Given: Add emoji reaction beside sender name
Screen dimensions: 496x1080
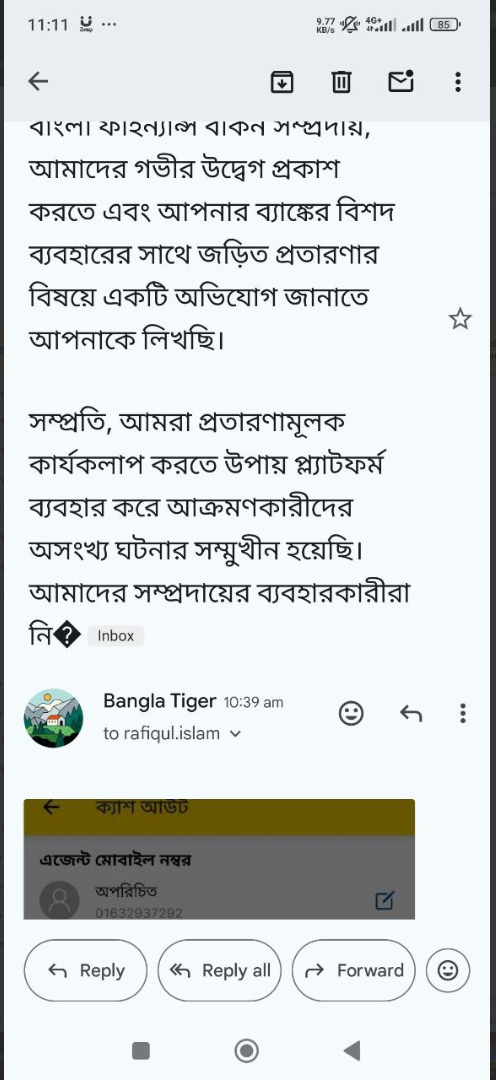Looking at the screenshot, I should 351,714.
